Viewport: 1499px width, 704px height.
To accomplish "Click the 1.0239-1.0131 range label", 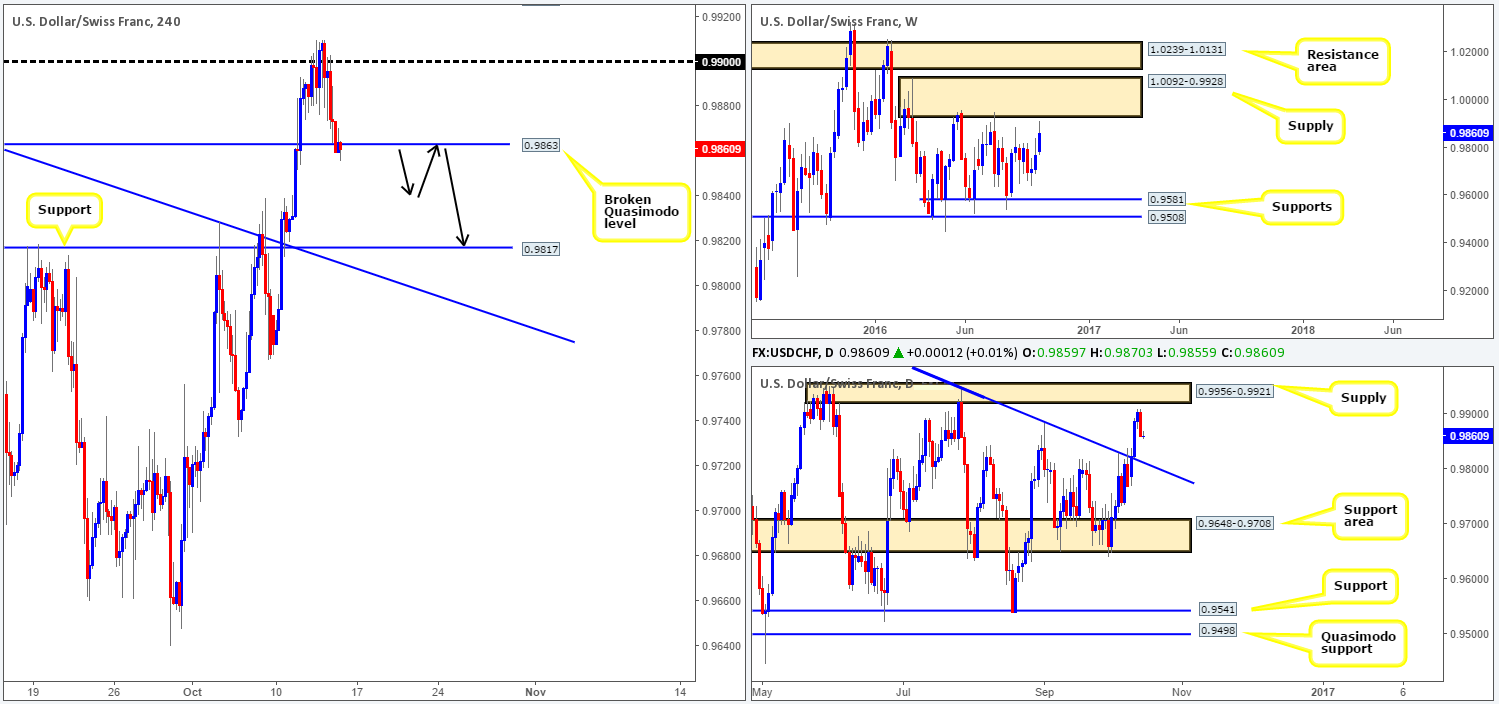I will (1185, 49).
